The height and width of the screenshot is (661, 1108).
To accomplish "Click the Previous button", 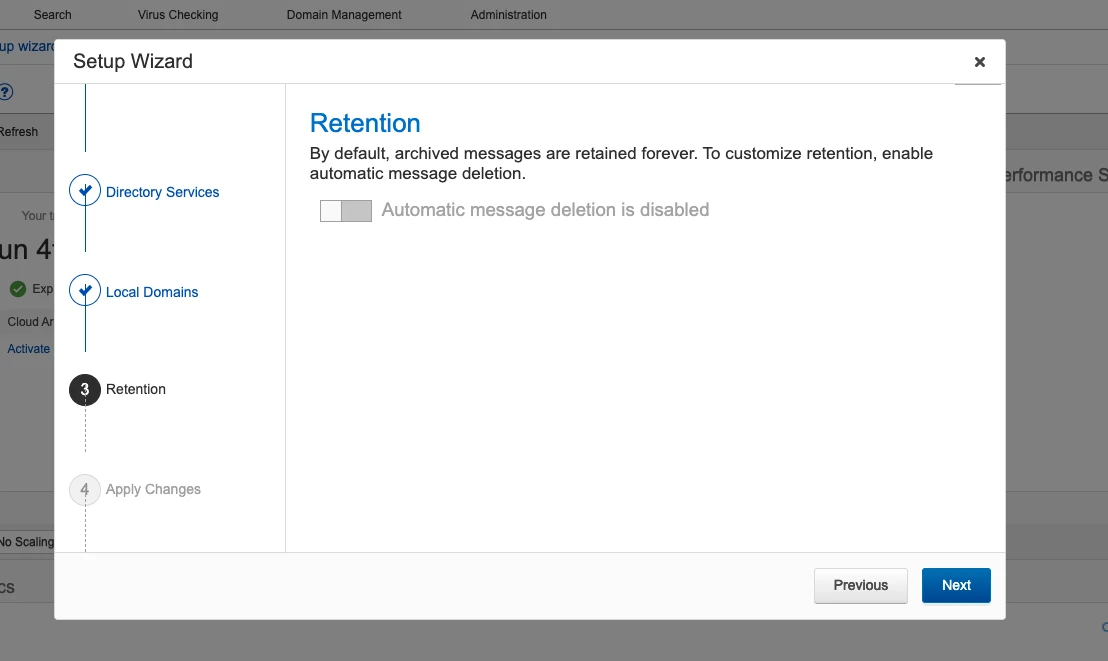I will [x=861, y=585].
